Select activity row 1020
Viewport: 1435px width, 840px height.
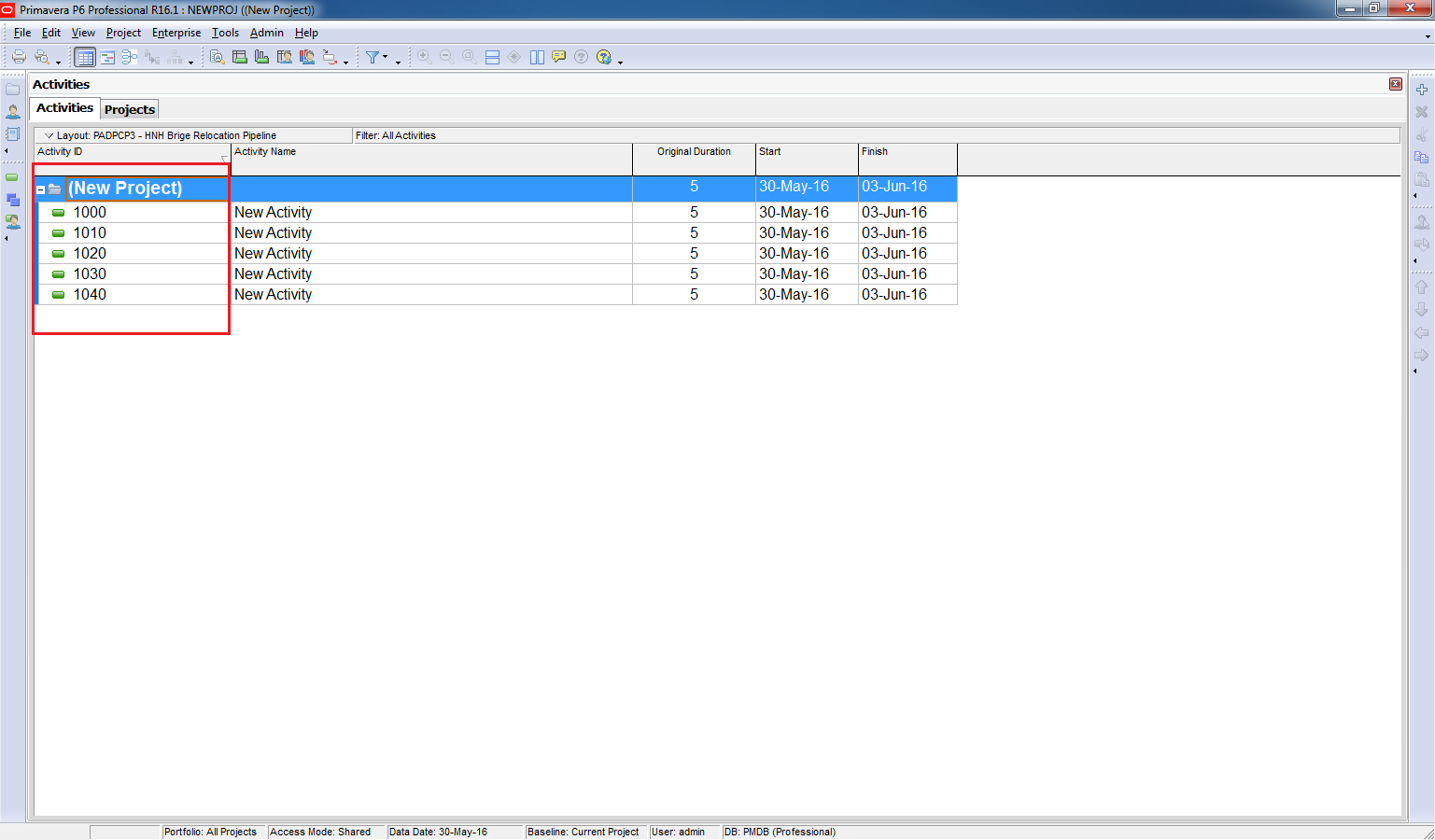point(90,254)
